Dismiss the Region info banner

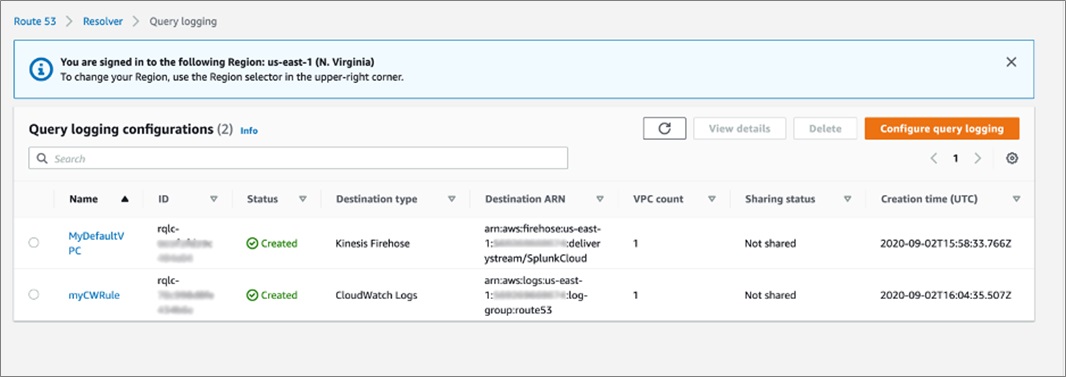1011,62
